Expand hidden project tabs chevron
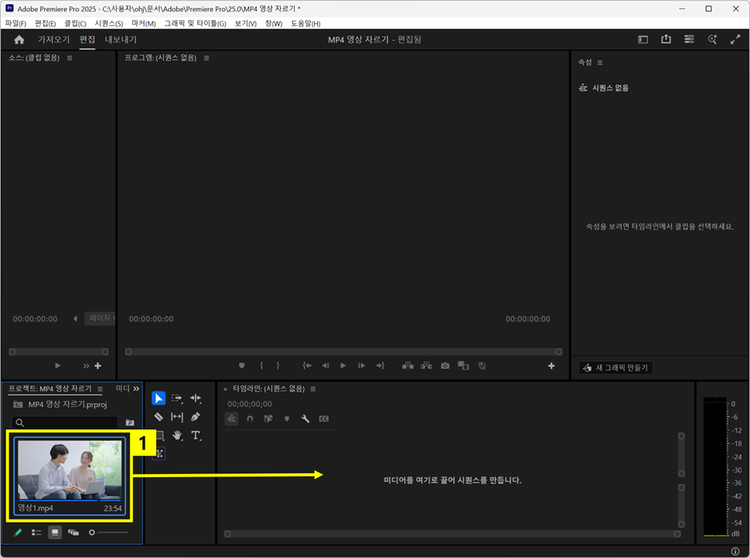This screenshot has width=750, height=558. pos(136,389)
